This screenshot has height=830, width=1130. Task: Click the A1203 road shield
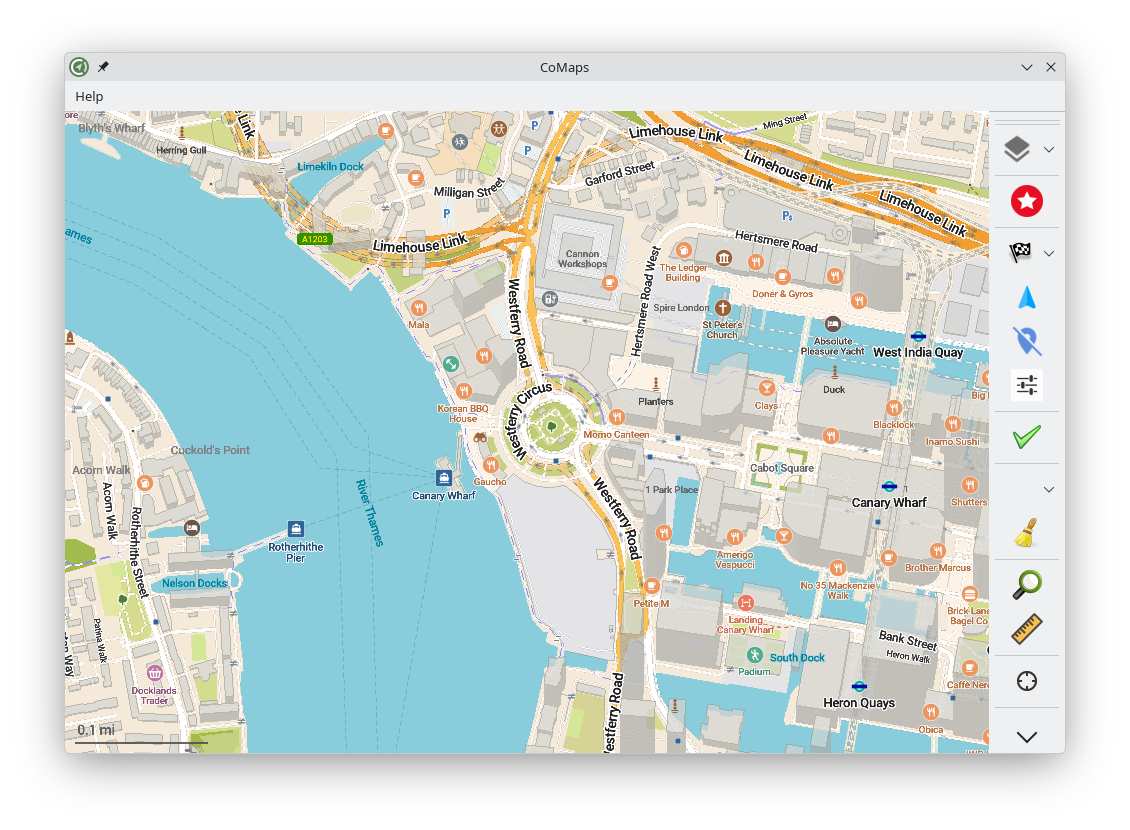(x=314, y=239)
